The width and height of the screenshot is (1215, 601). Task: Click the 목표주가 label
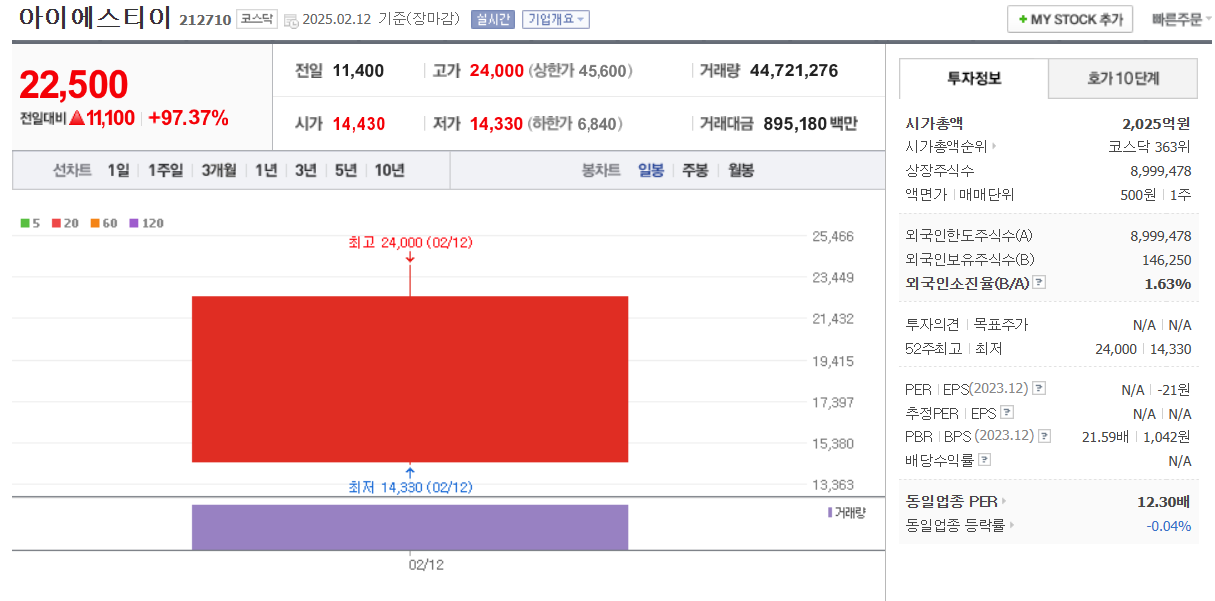coord(1000,325)
